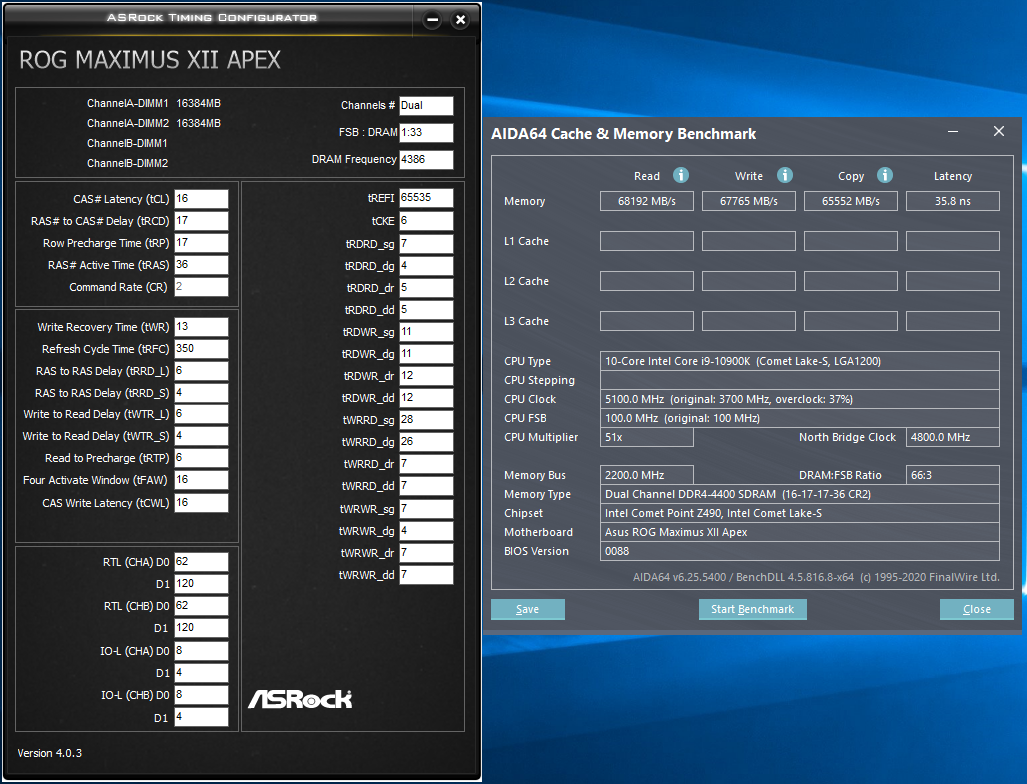Image resolution: width=1027 pixels, height=784 pixels.
Task: Click the CAS# Latency (tCL) field
Action: [x=201, y=199]
